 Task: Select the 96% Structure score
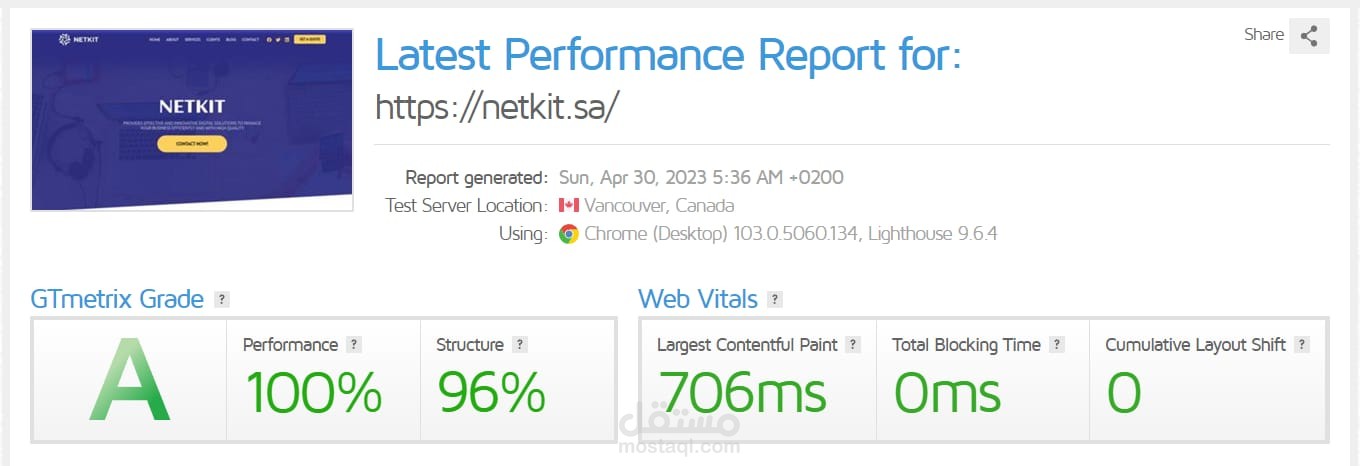click(491, 392)
